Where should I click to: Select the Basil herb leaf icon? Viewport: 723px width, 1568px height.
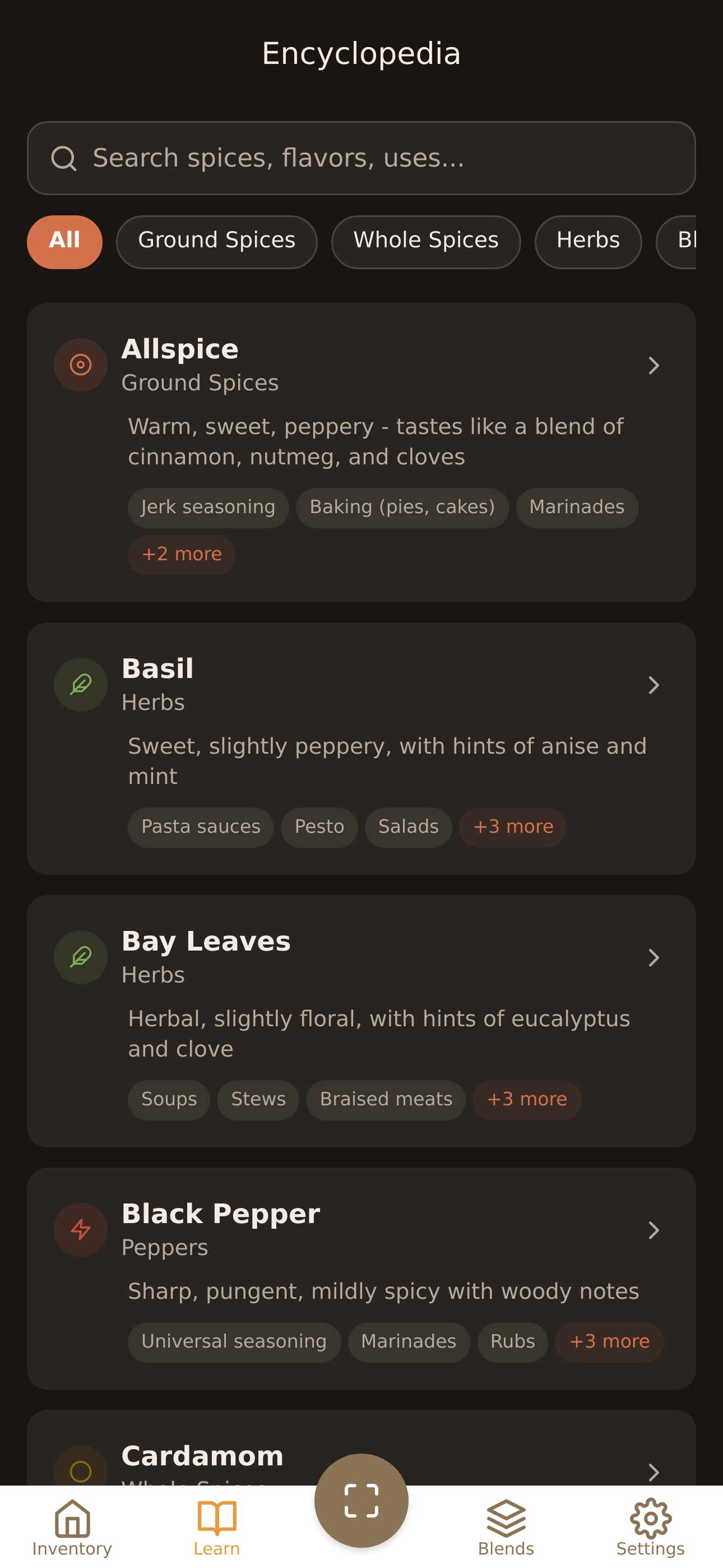80,684
